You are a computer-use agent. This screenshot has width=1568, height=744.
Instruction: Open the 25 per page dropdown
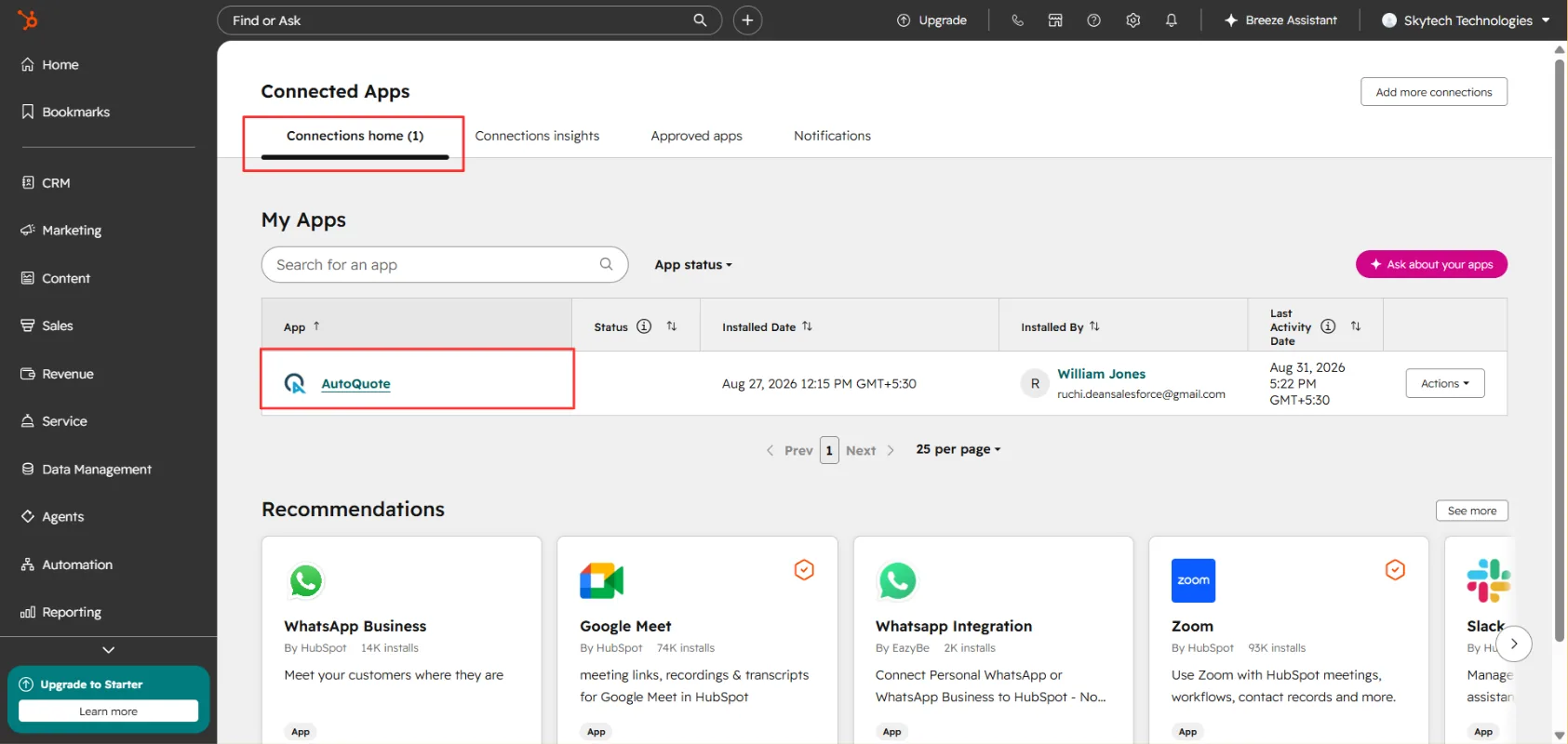tap(958, 449)
